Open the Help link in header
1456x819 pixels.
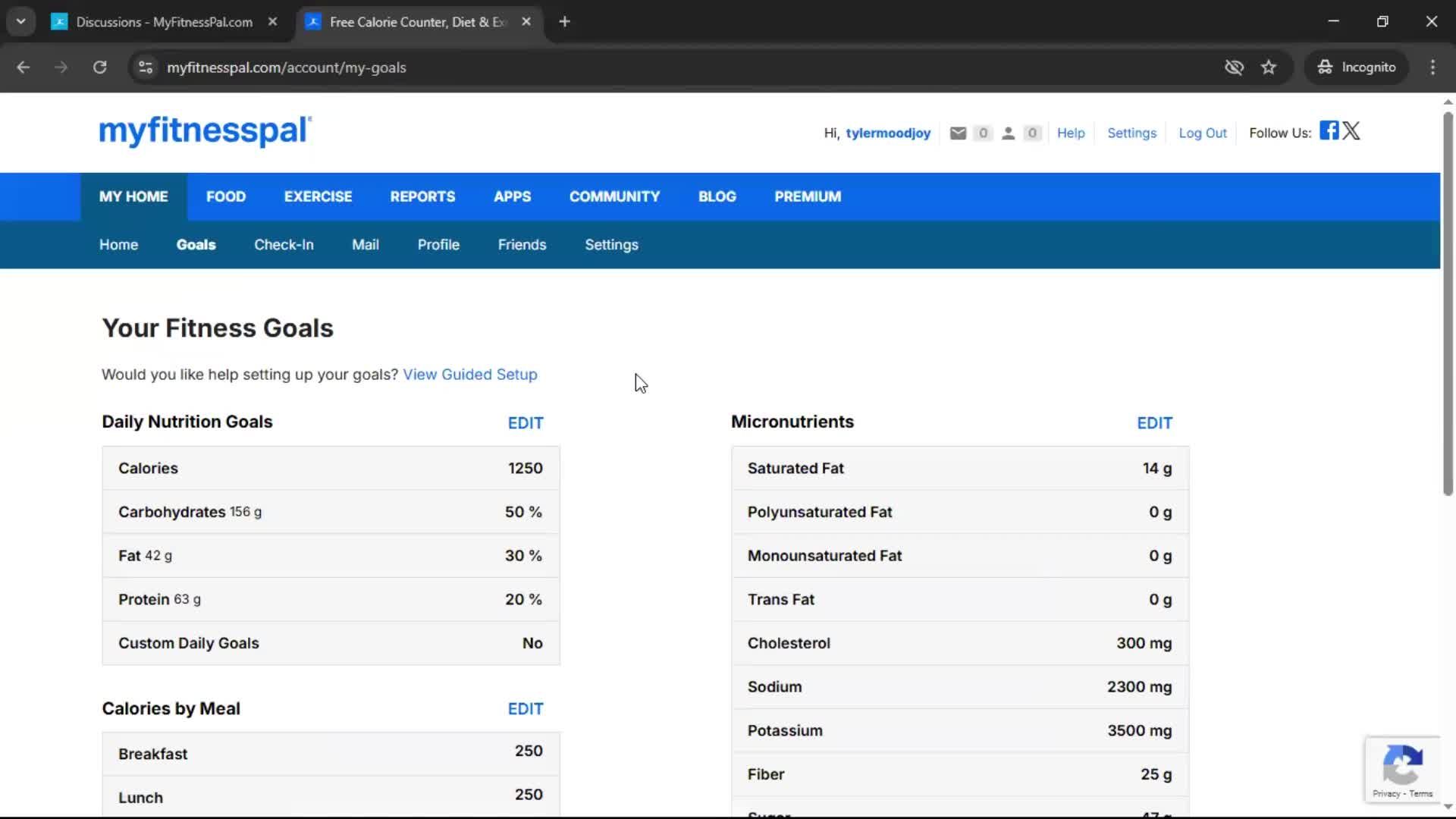coord(1071,133)
